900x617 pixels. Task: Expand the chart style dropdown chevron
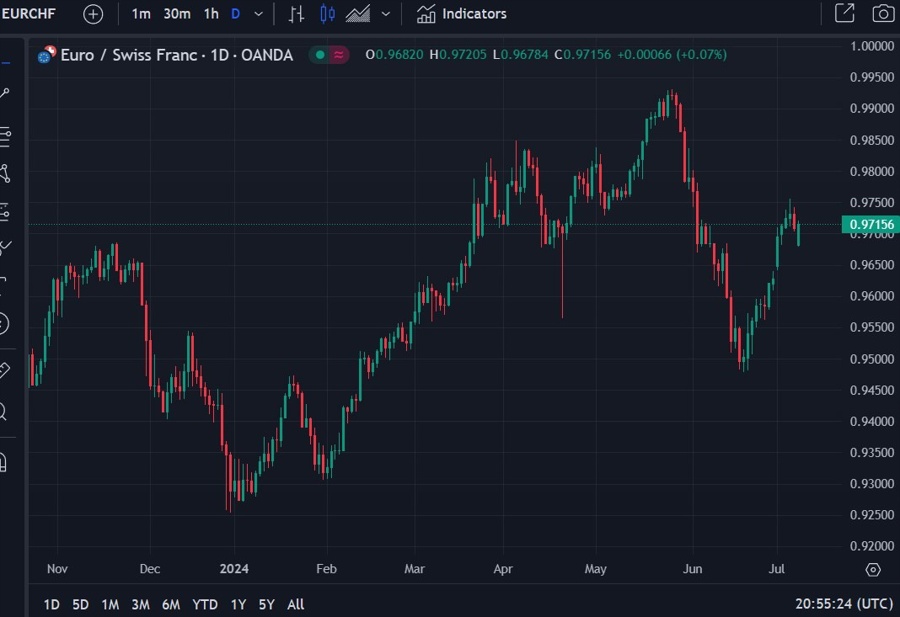(x=386, y=14)
